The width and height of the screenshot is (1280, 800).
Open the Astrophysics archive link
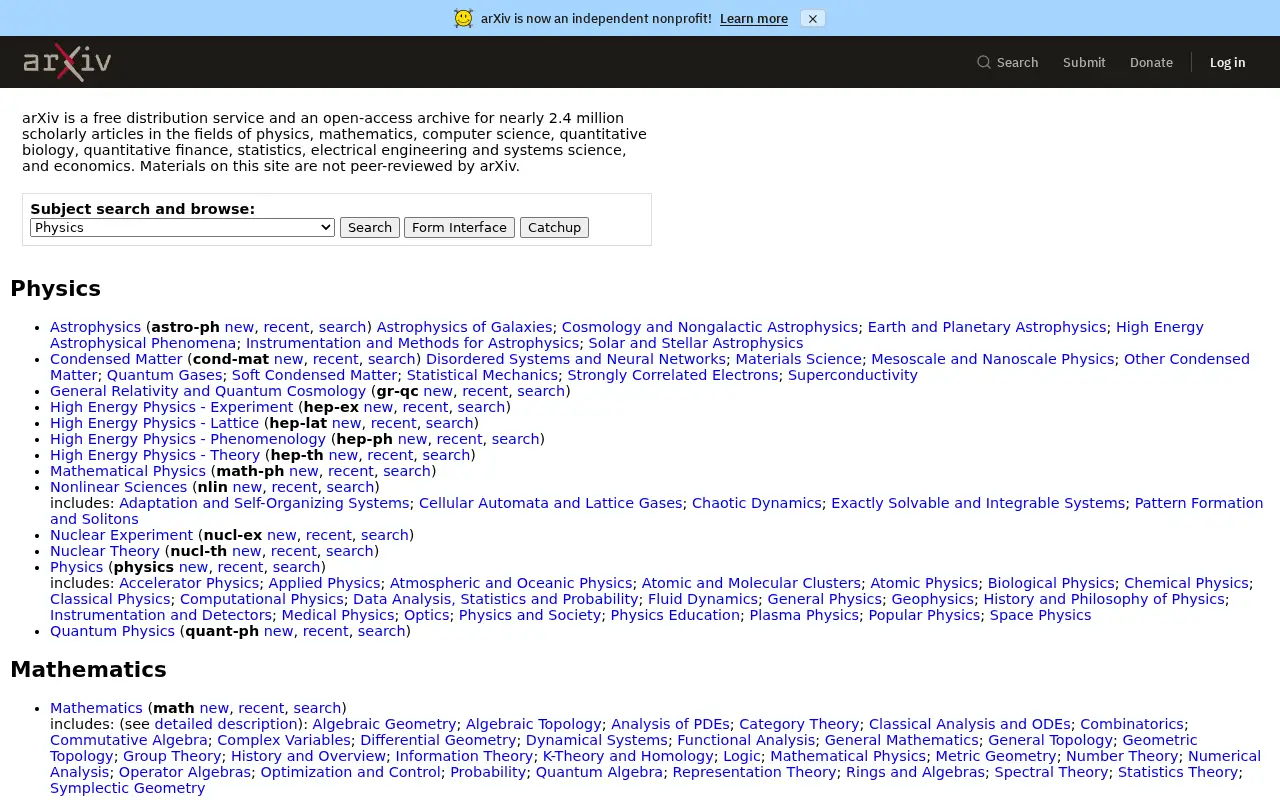pos(95,327)
